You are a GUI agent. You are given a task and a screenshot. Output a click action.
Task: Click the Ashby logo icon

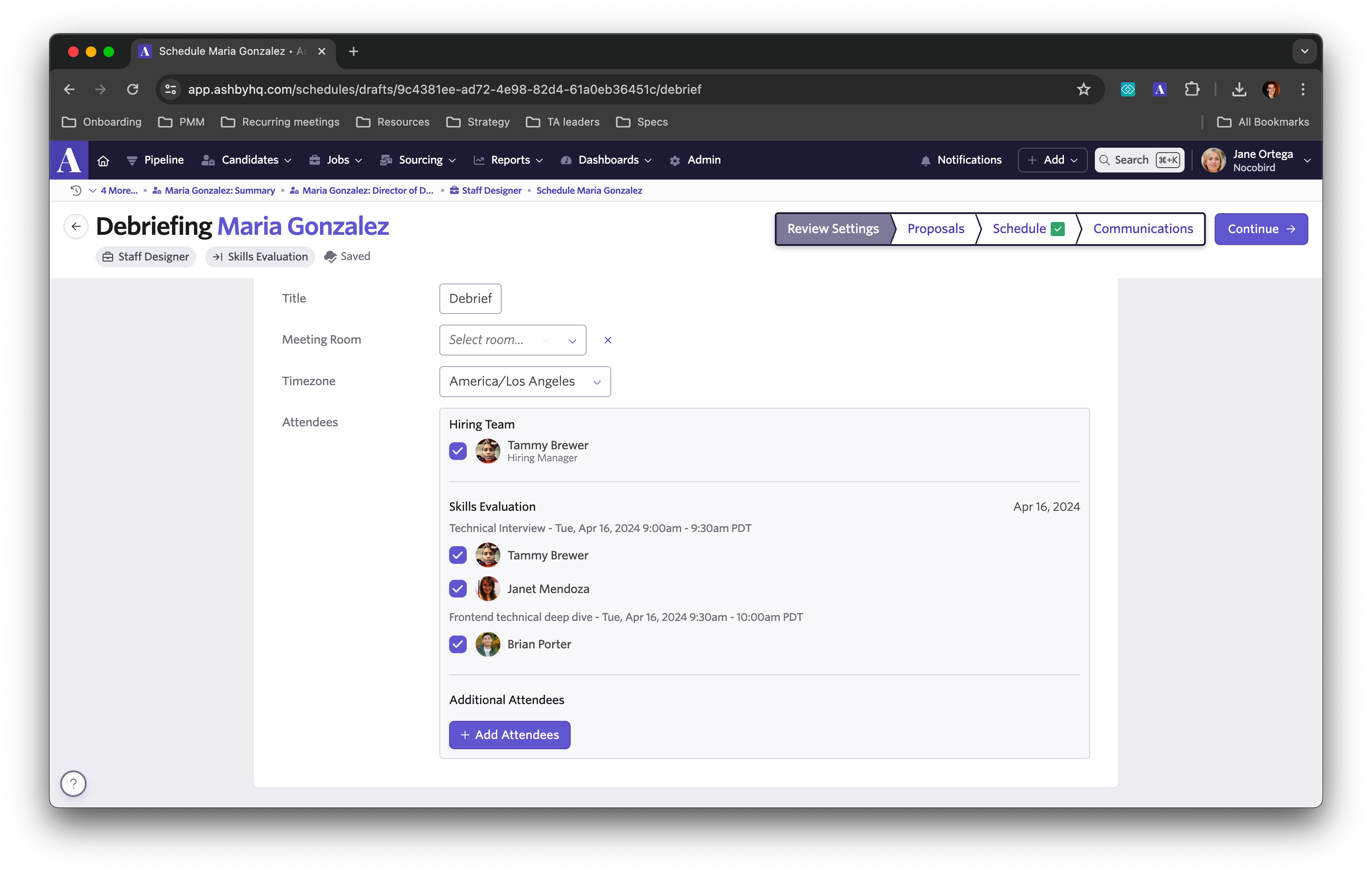pos(69,160)
